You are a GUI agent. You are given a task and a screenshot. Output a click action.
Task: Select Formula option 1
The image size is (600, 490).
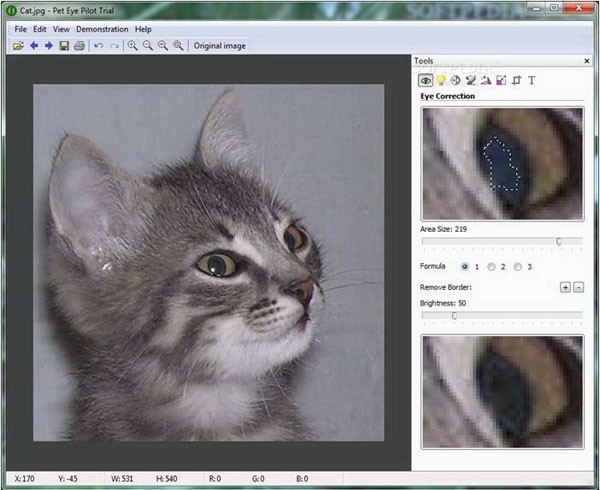tap(465, 267)
